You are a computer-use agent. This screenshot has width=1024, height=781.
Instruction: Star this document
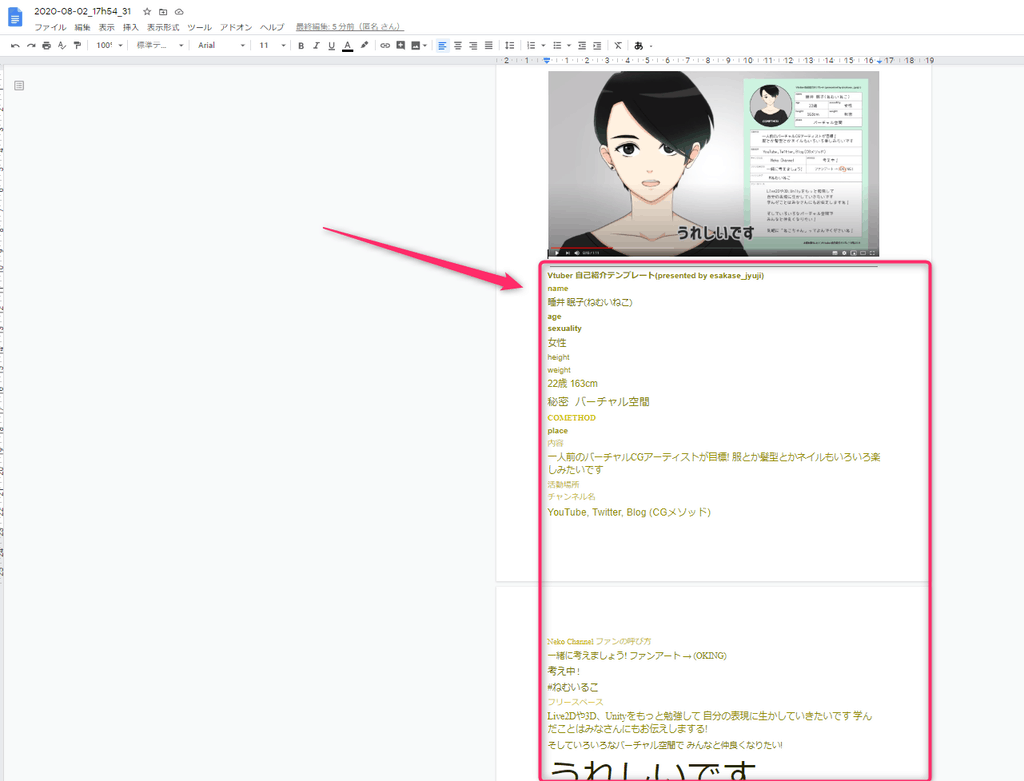click(x=147, y=12)
